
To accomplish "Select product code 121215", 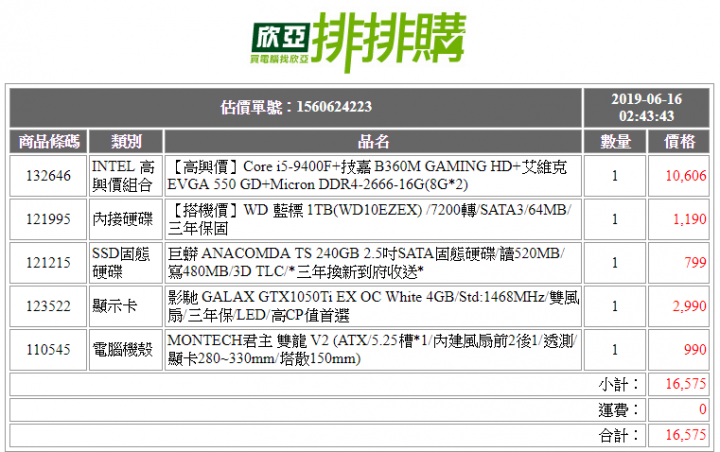I will point(48,263).
